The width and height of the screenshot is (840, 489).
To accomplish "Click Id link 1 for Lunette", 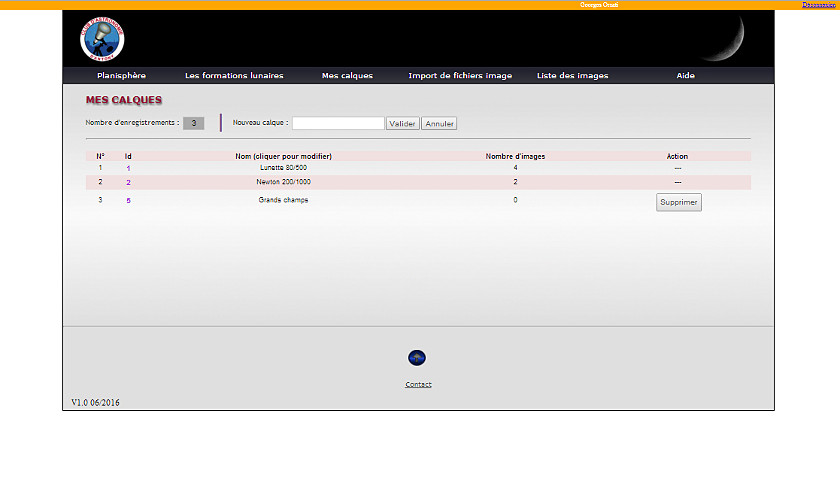I will pos(128,168).
